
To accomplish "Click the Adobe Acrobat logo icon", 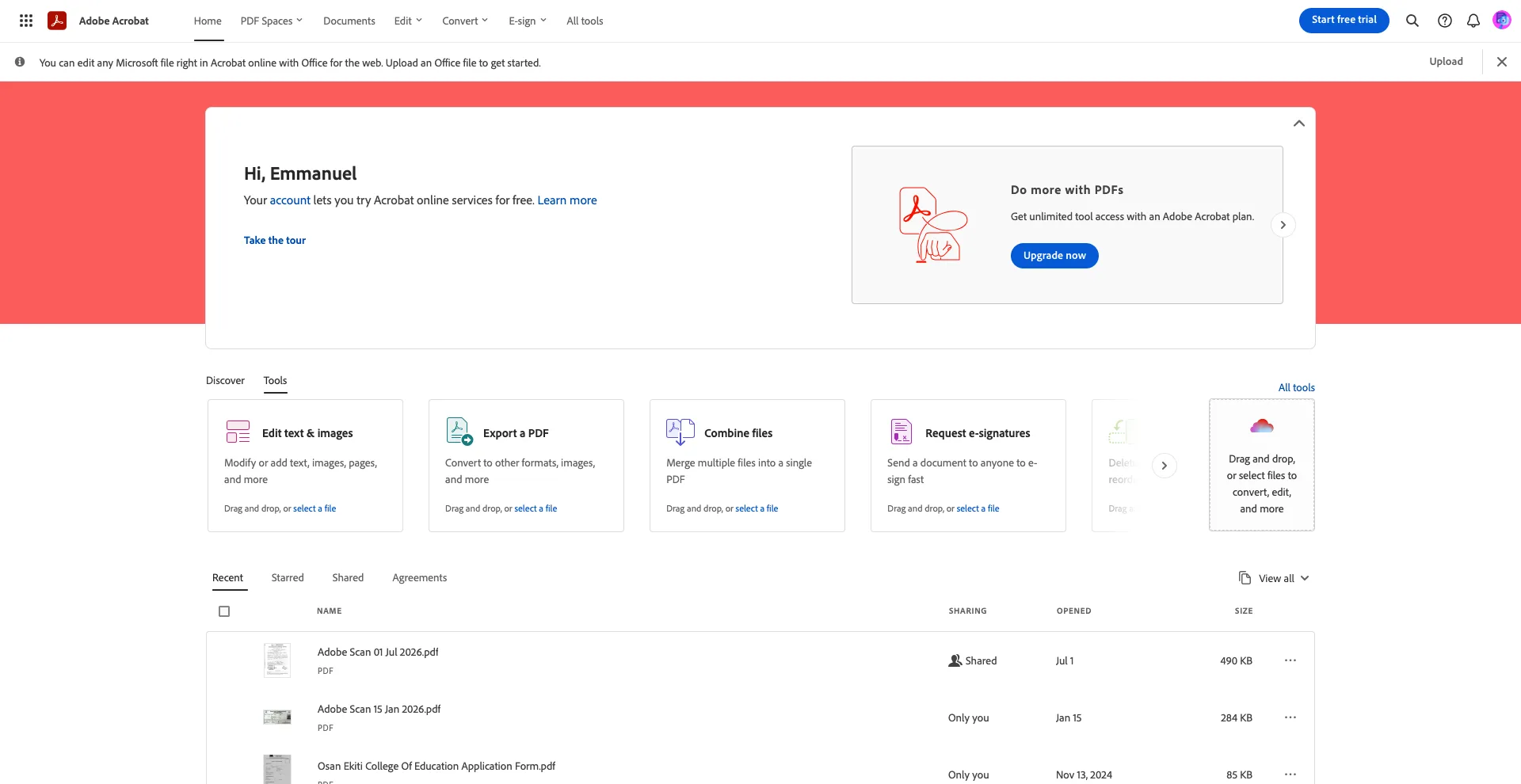I will 57,21.
